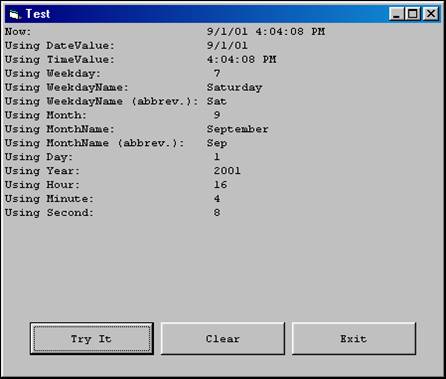The image size is (446, 379).
Task: Click the Clear button
Action: coord(223,338)
